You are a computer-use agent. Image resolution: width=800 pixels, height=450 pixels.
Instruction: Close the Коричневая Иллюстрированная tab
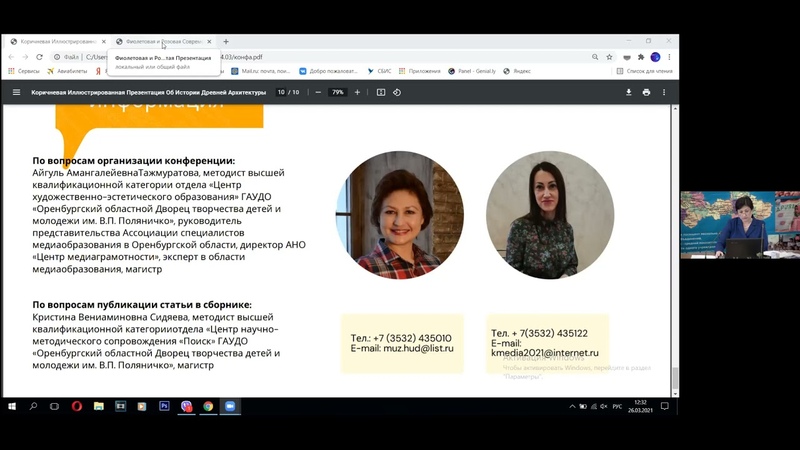[104, 41]
